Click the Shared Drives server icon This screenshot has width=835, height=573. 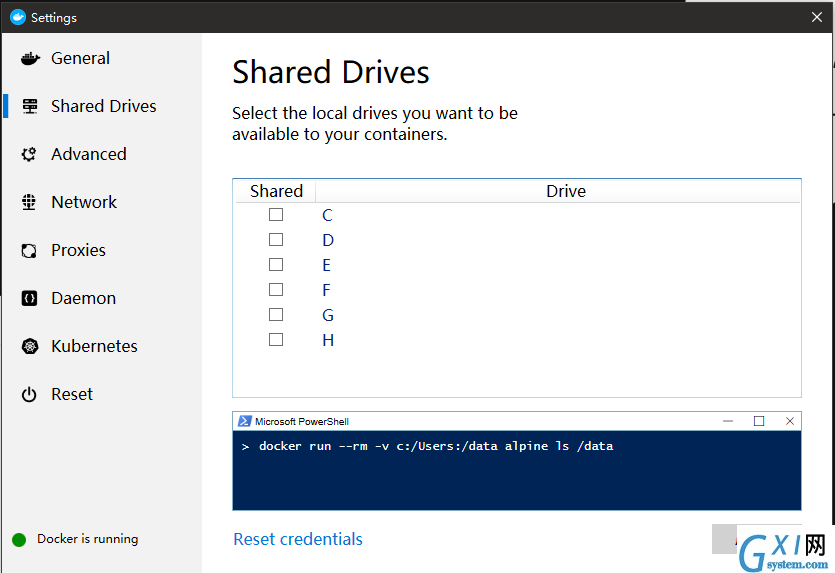pos(30,106)
